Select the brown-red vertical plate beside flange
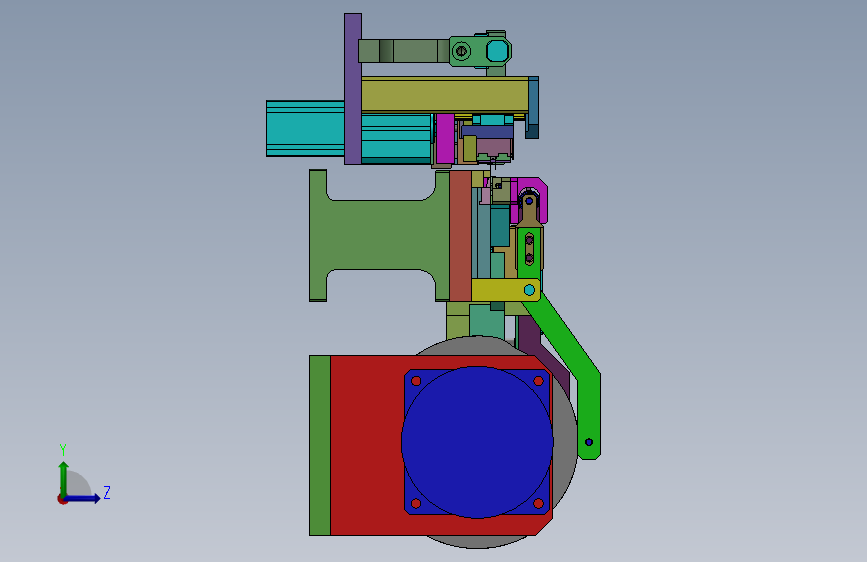This screenshot has width=867, height=562. [461, 236]
